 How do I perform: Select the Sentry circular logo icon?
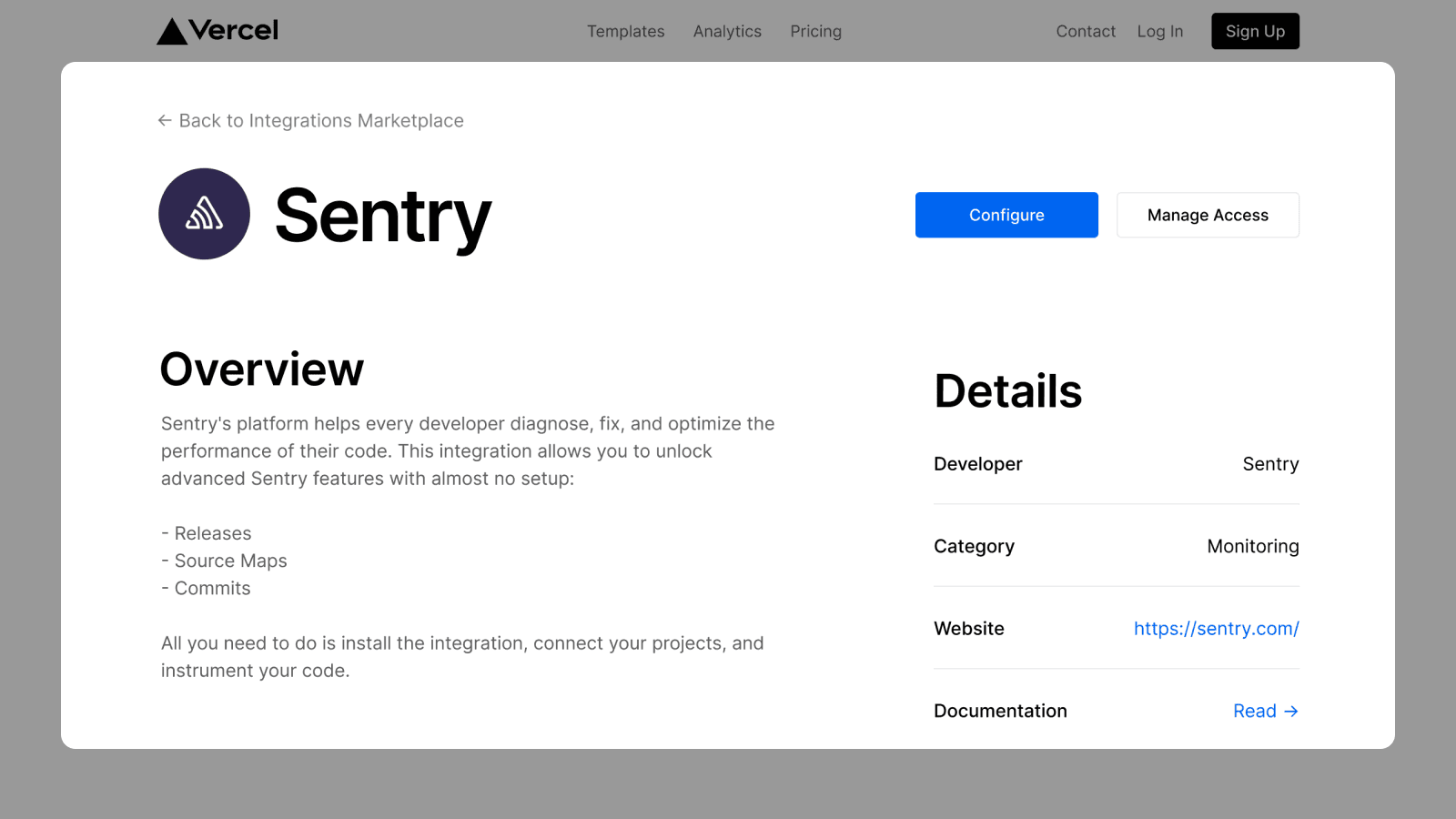tap(205, 214)
